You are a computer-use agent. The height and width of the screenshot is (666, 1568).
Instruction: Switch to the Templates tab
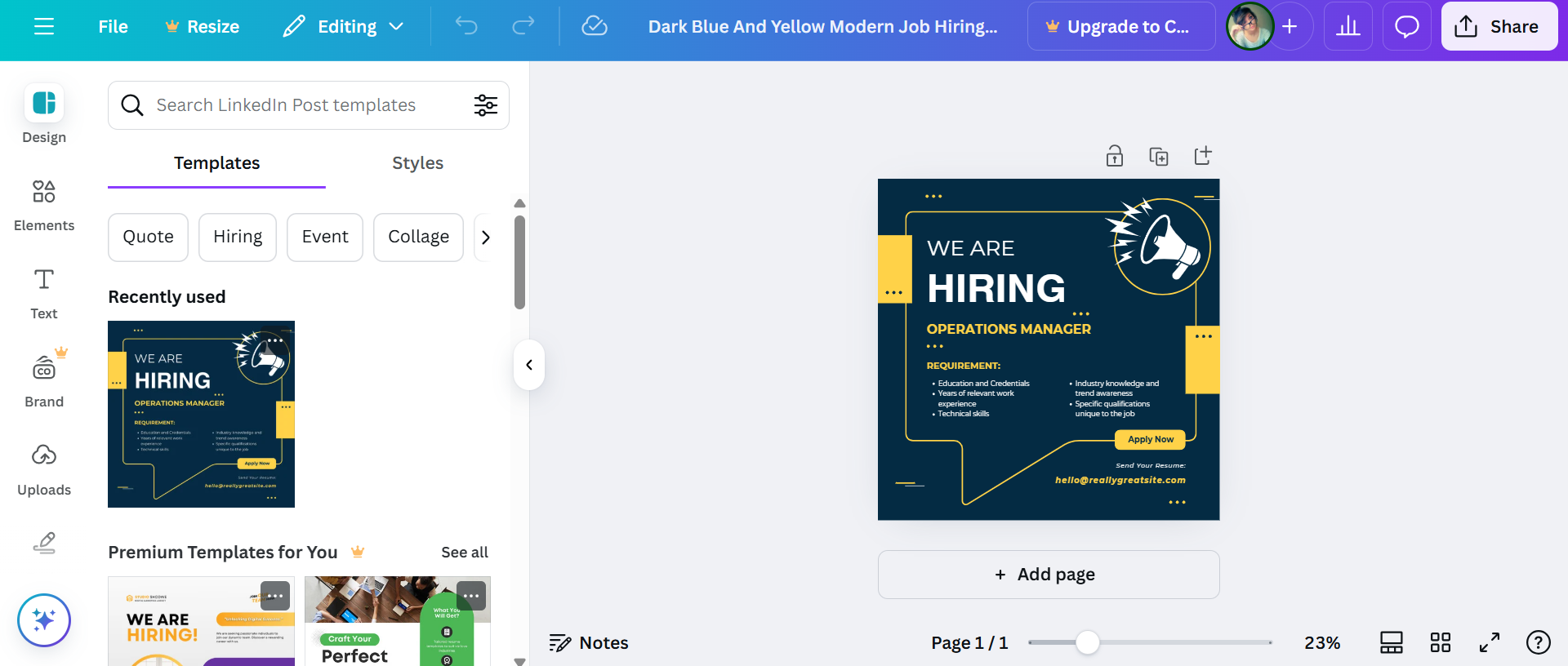tap(216, 163)
